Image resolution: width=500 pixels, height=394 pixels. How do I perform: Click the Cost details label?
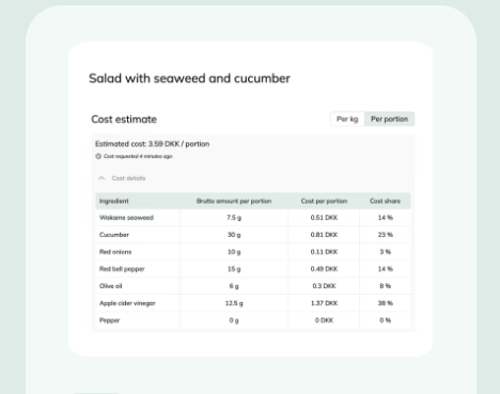129,178
